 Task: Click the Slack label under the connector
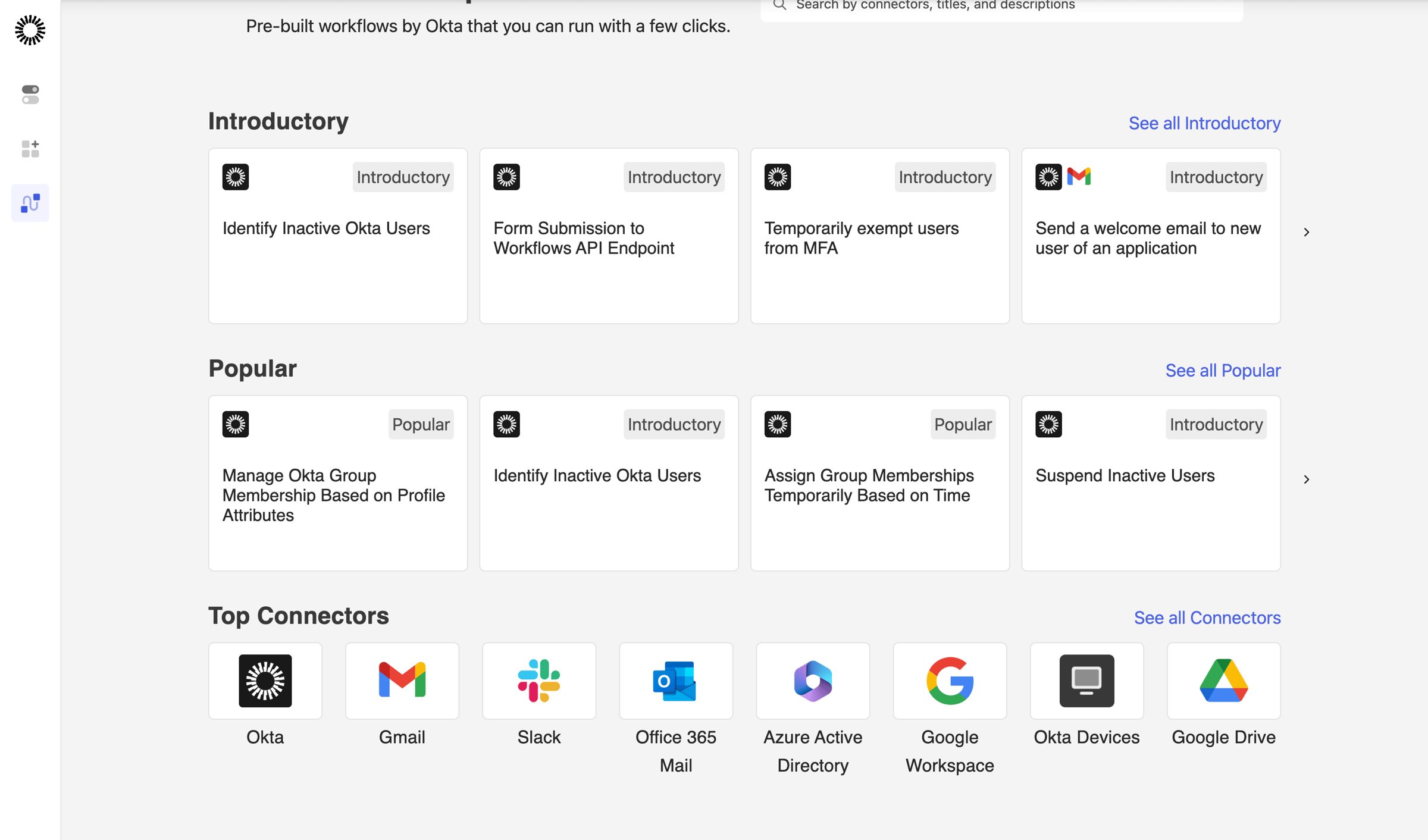(x=539, y=737)
